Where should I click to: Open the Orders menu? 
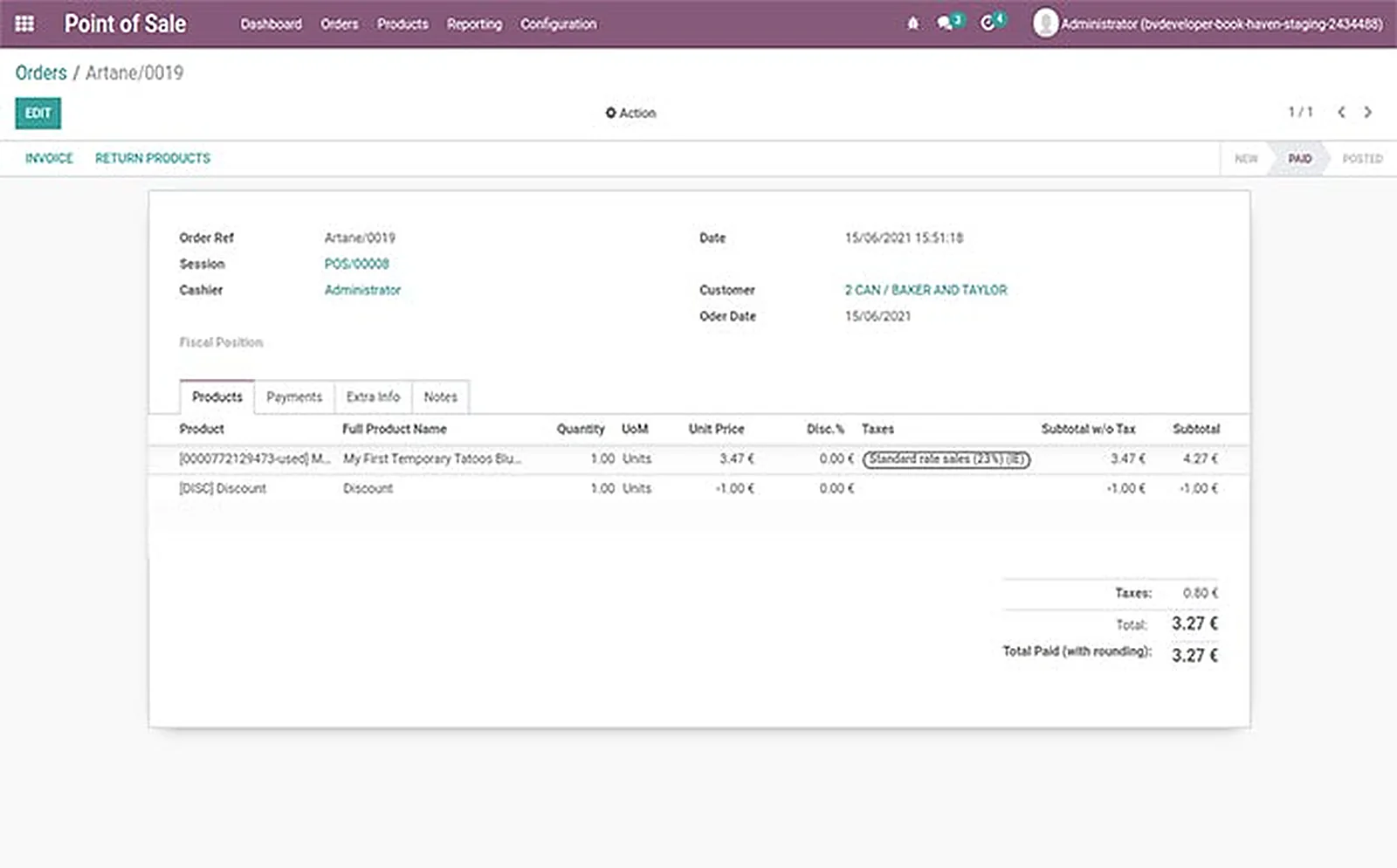(x=339, y=24)
